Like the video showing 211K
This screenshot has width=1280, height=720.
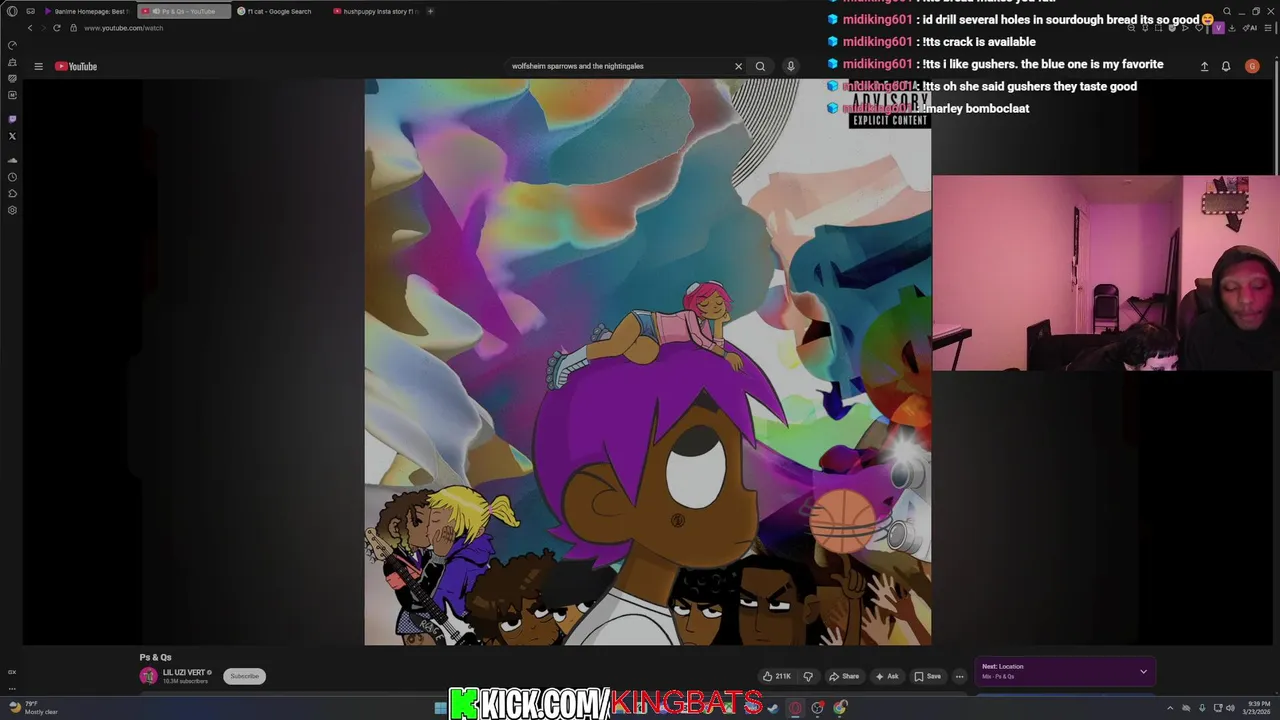(777, 676)
